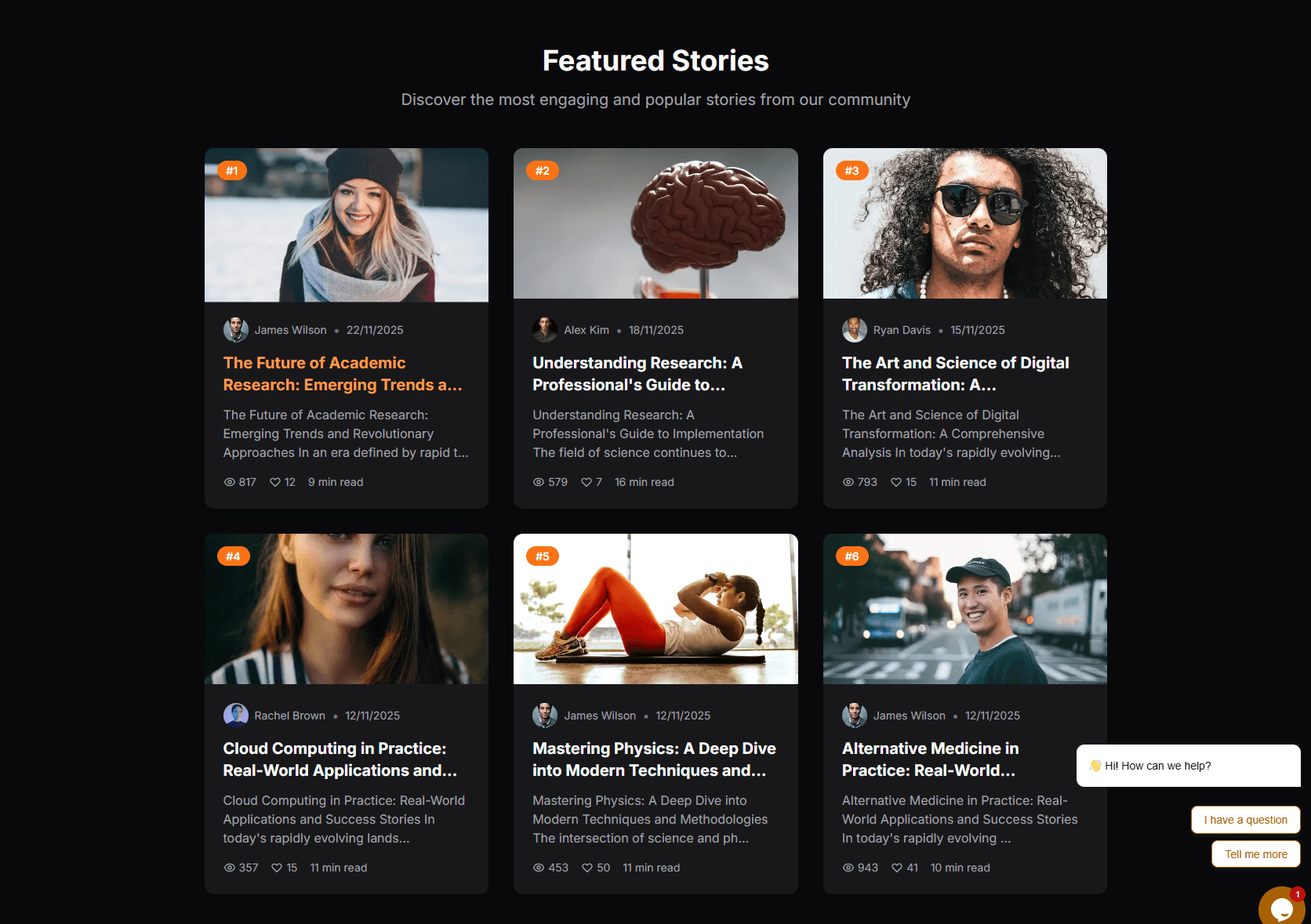
Task: Open the chat widget bubble icon
Action: [1281, 908]
